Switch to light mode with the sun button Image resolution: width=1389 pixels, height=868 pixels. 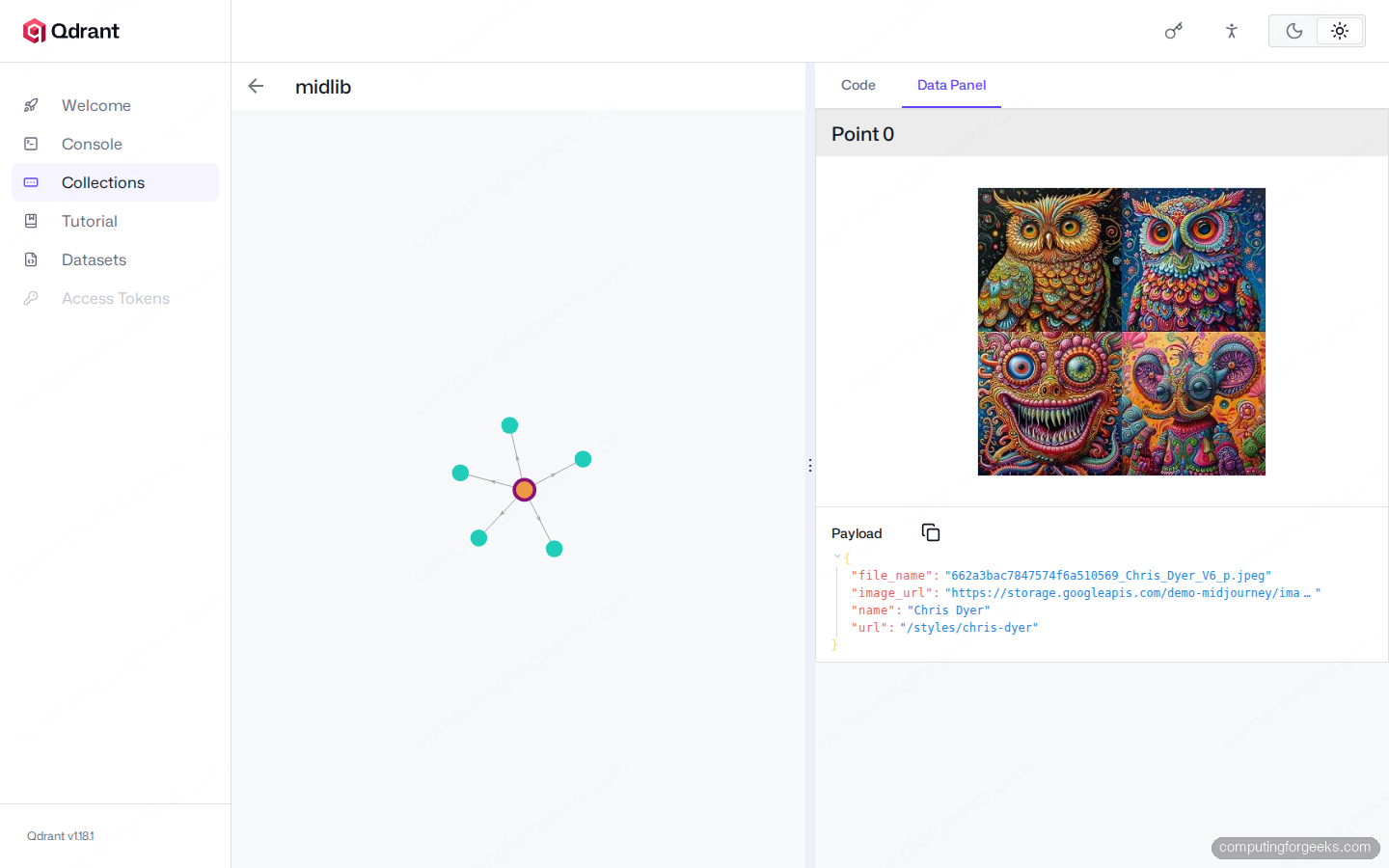click(1340, 31)
